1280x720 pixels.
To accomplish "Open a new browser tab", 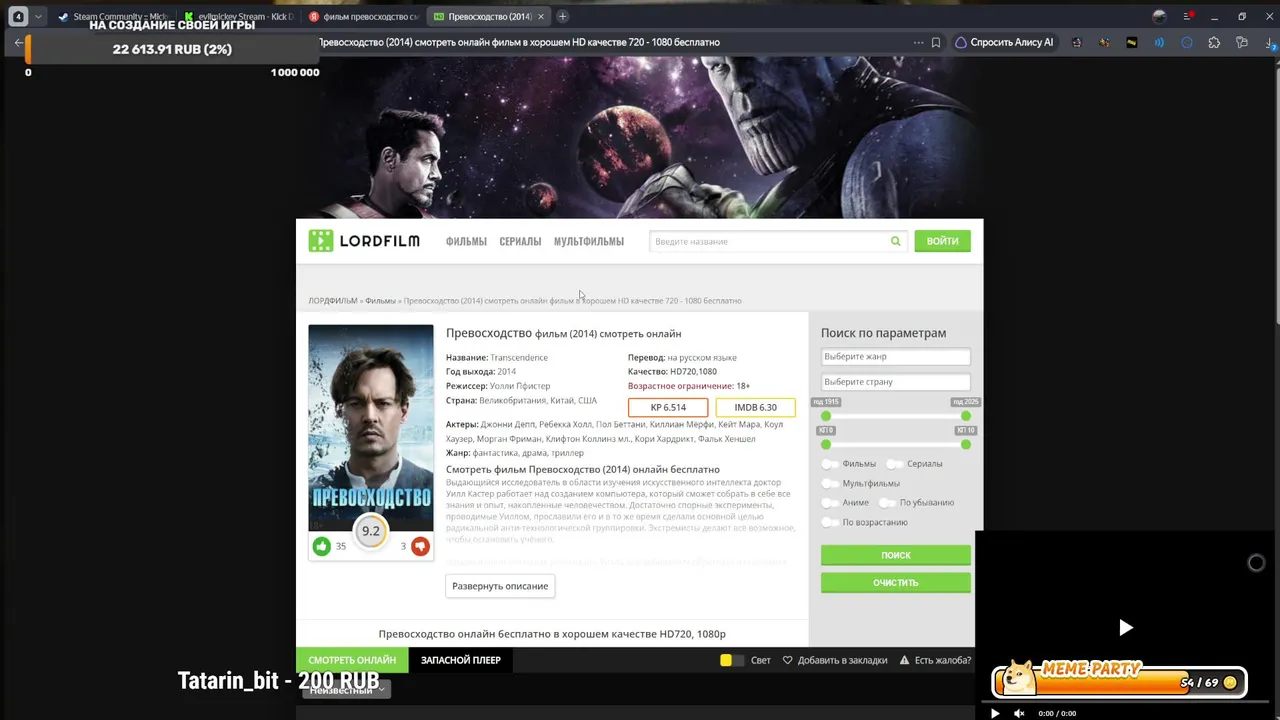I will [x=562, y=16].
